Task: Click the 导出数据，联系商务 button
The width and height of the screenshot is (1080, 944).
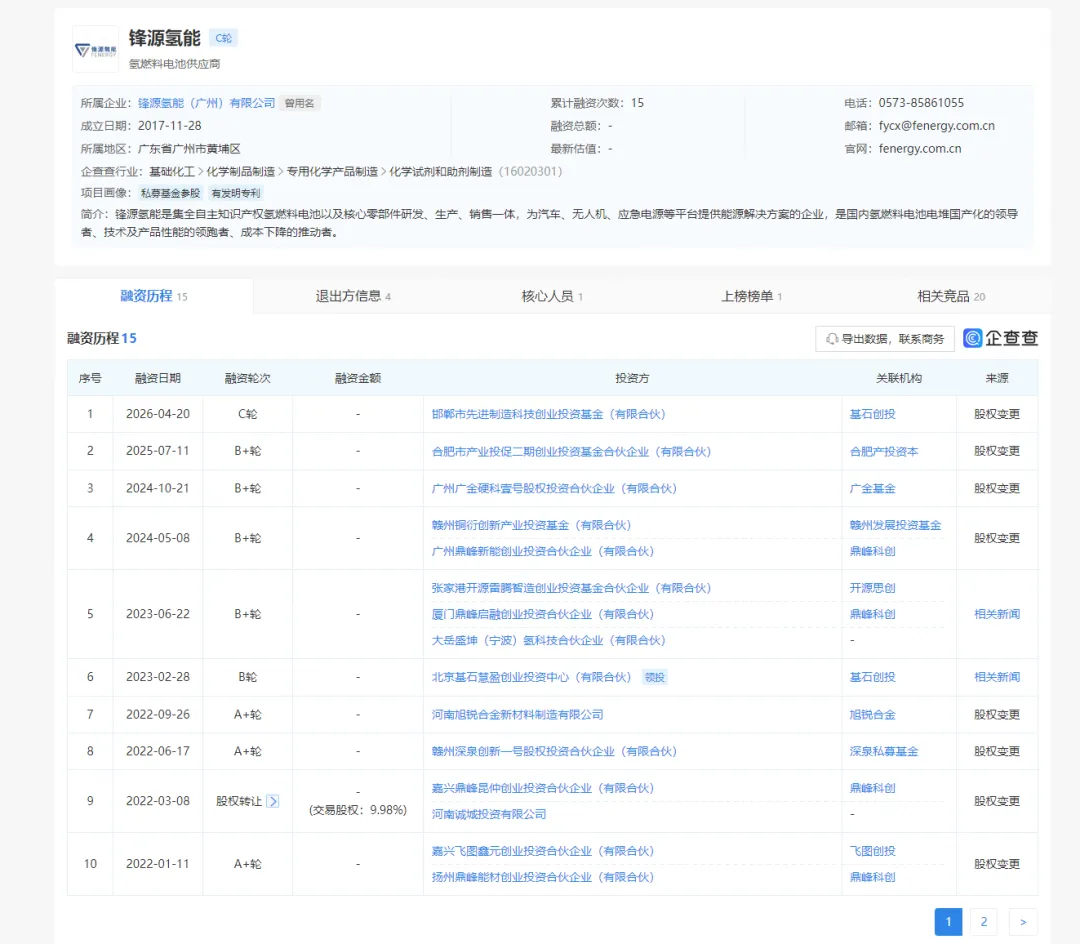Action: click(x=884, y=339)
